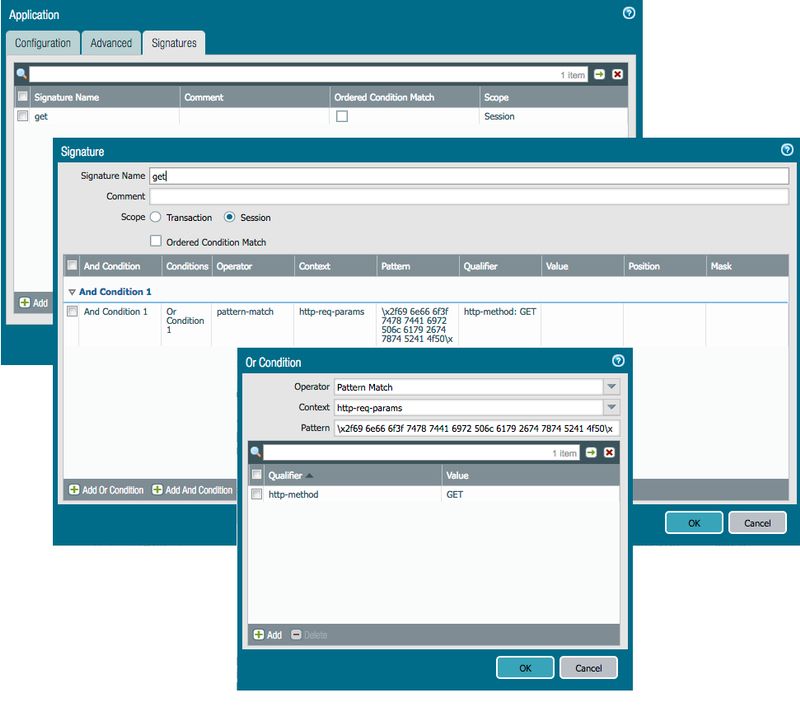Enable Ordered Condition Match in Signature dialog
The image size is (800, 705).
click(156, 241)
